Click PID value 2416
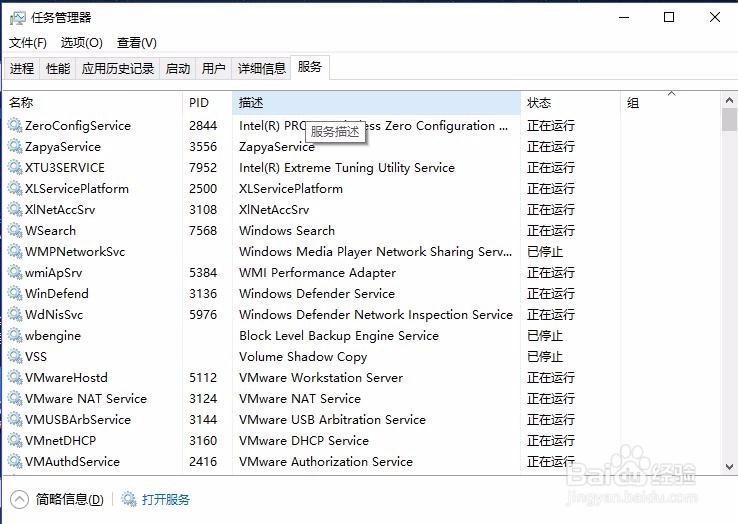Image resolution: width=738 pixels, height=524 pixels. pyautogui.click(x=203, y=461)
